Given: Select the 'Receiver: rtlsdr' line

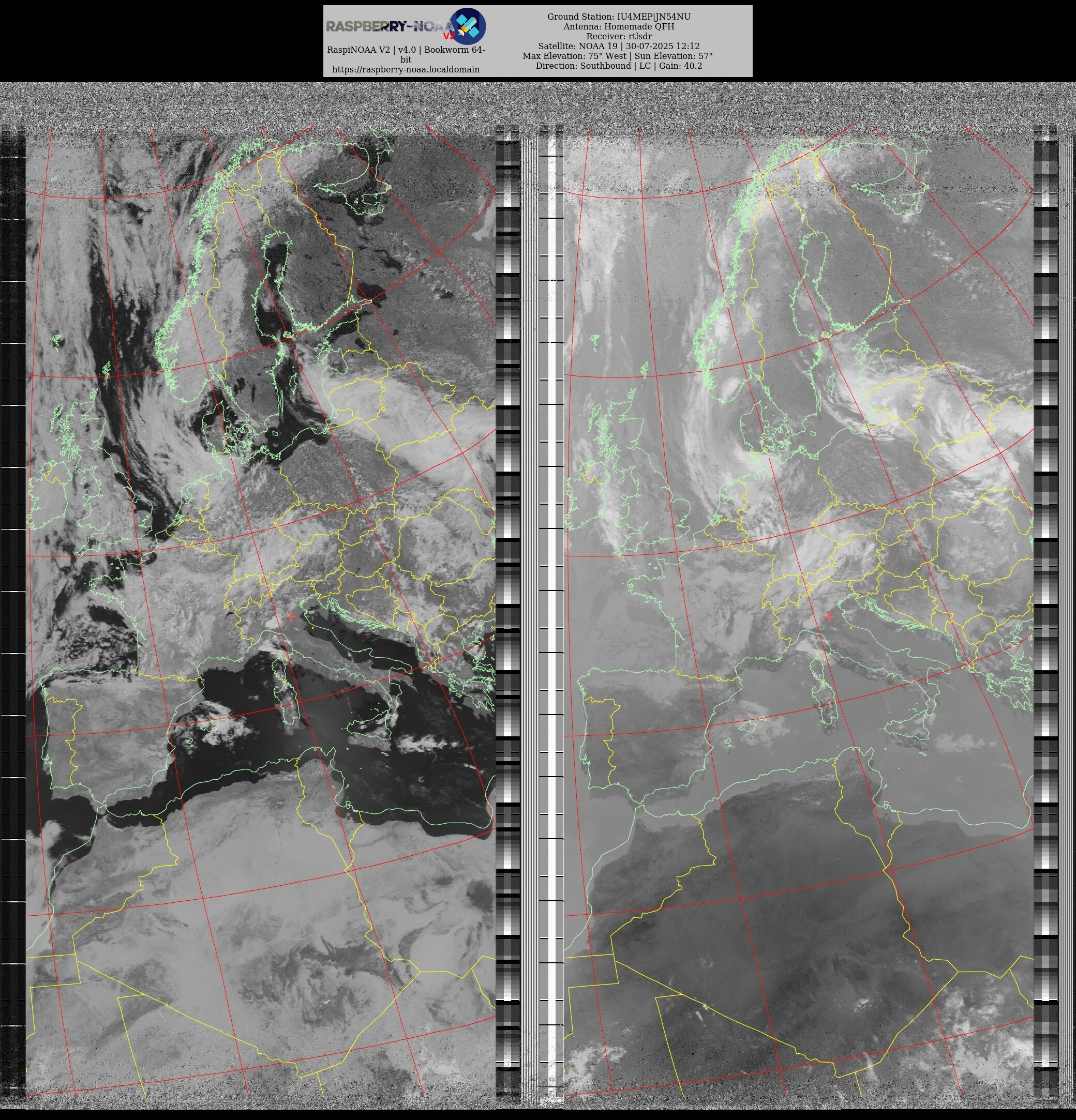Looking at the screenshot, I should click(619, 36).
